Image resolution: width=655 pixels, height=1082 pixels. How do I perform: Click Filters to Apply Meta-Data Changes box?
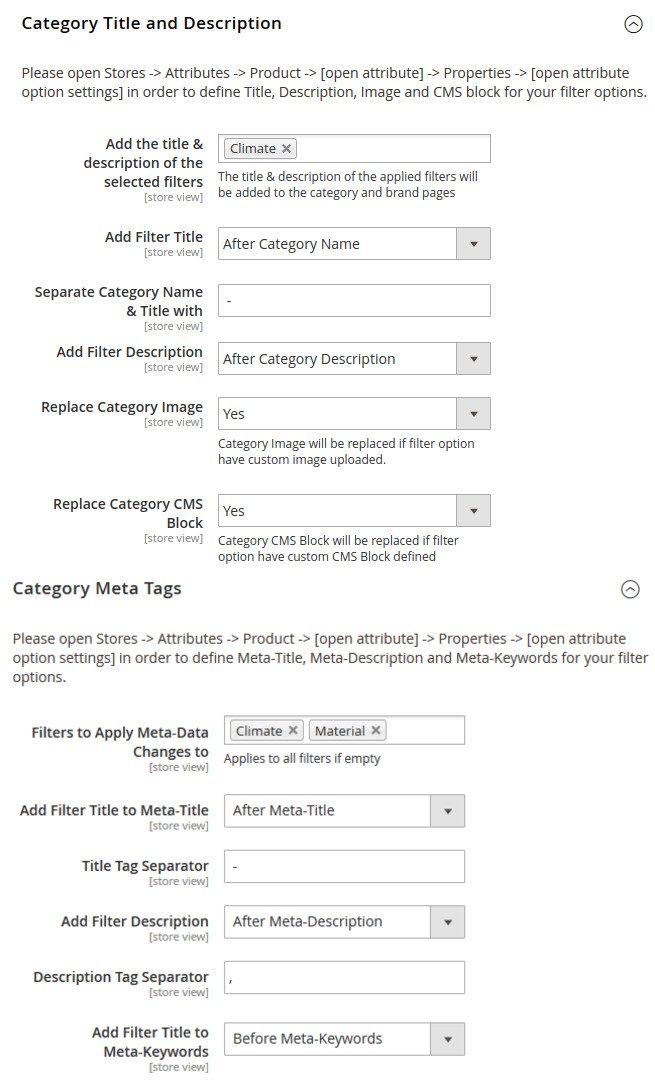[x=425, y=731]
